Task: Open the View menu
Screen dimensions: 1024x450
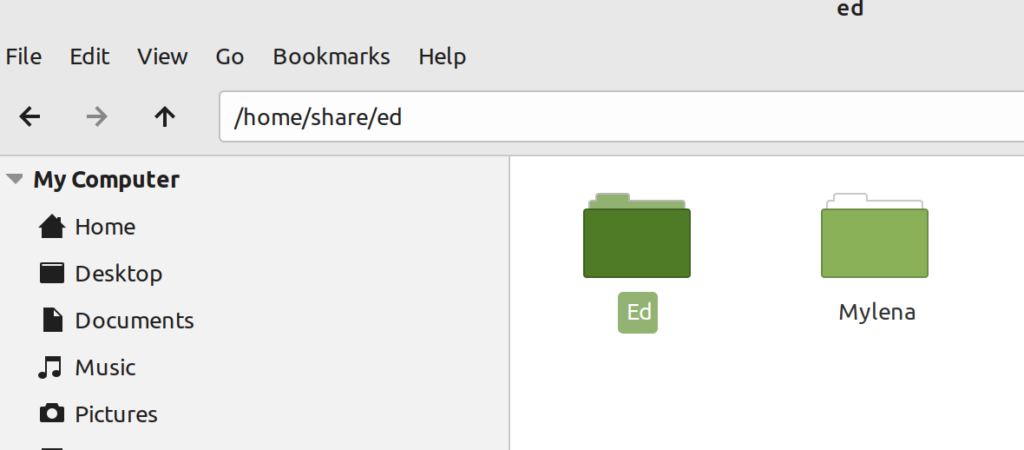Action: point(163,57)
